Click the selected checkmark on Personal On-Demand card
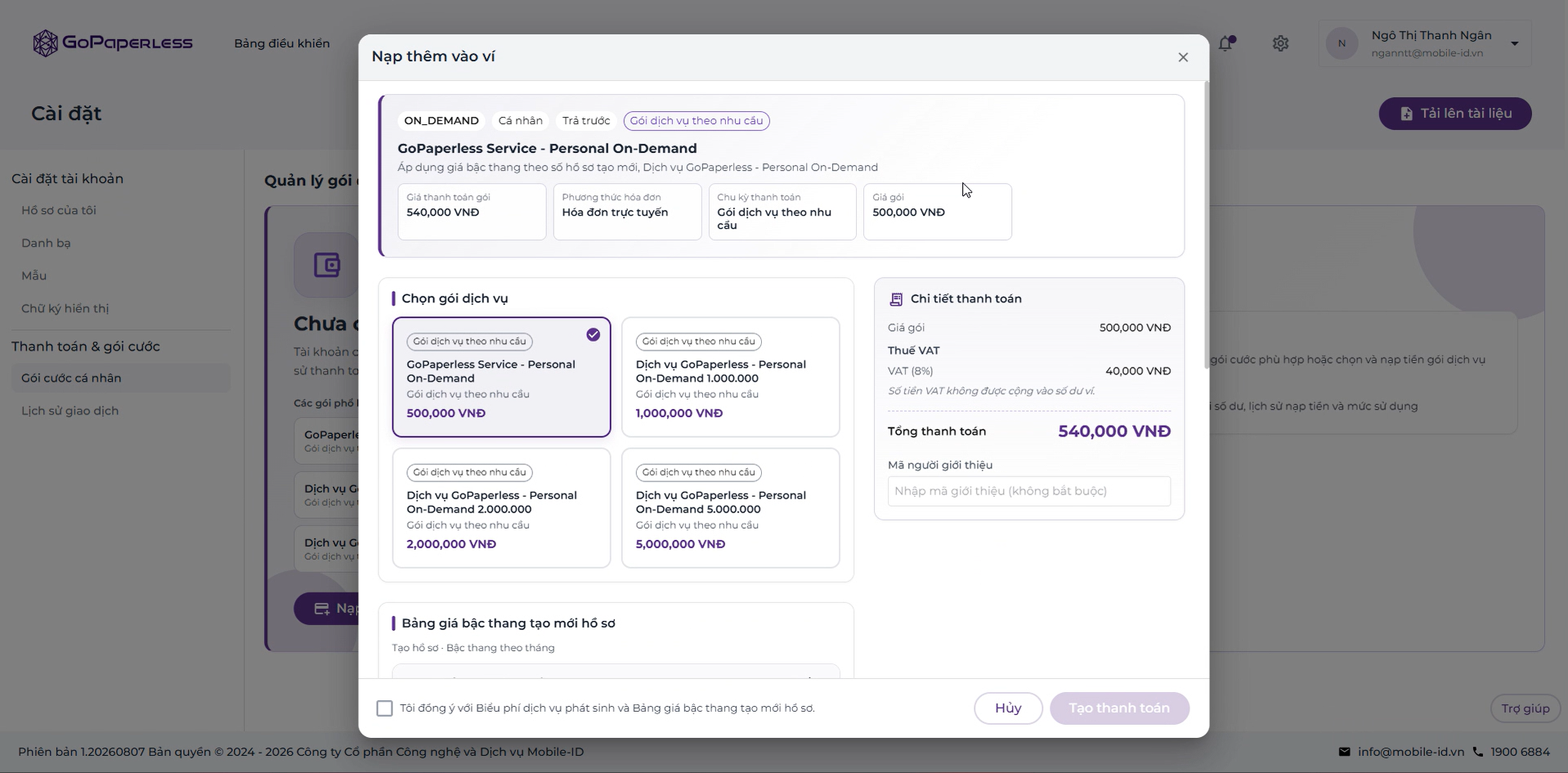Screen dimensions: 1568x773 pos(593,334)
